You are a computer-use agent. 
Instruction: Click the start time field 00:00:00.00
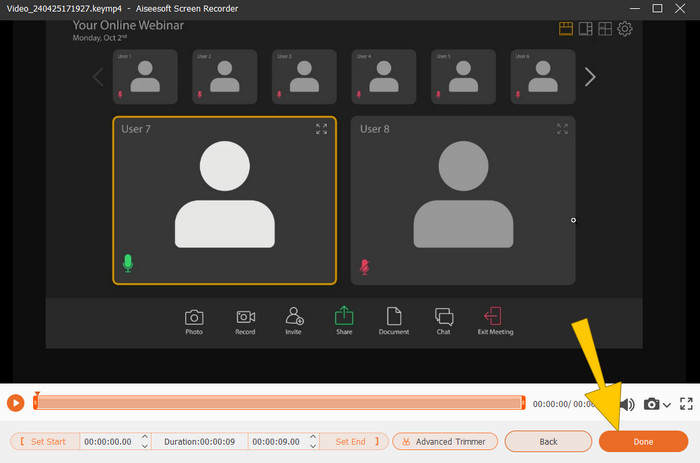point(108,442)
